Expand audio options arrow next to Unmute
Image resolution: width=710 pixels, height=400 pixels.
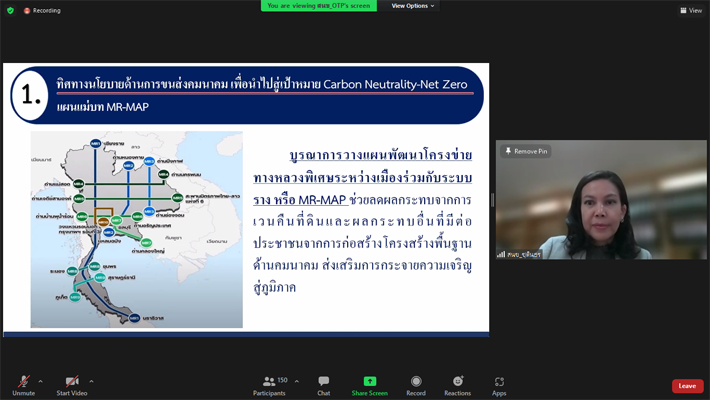[x=41, y=381]
